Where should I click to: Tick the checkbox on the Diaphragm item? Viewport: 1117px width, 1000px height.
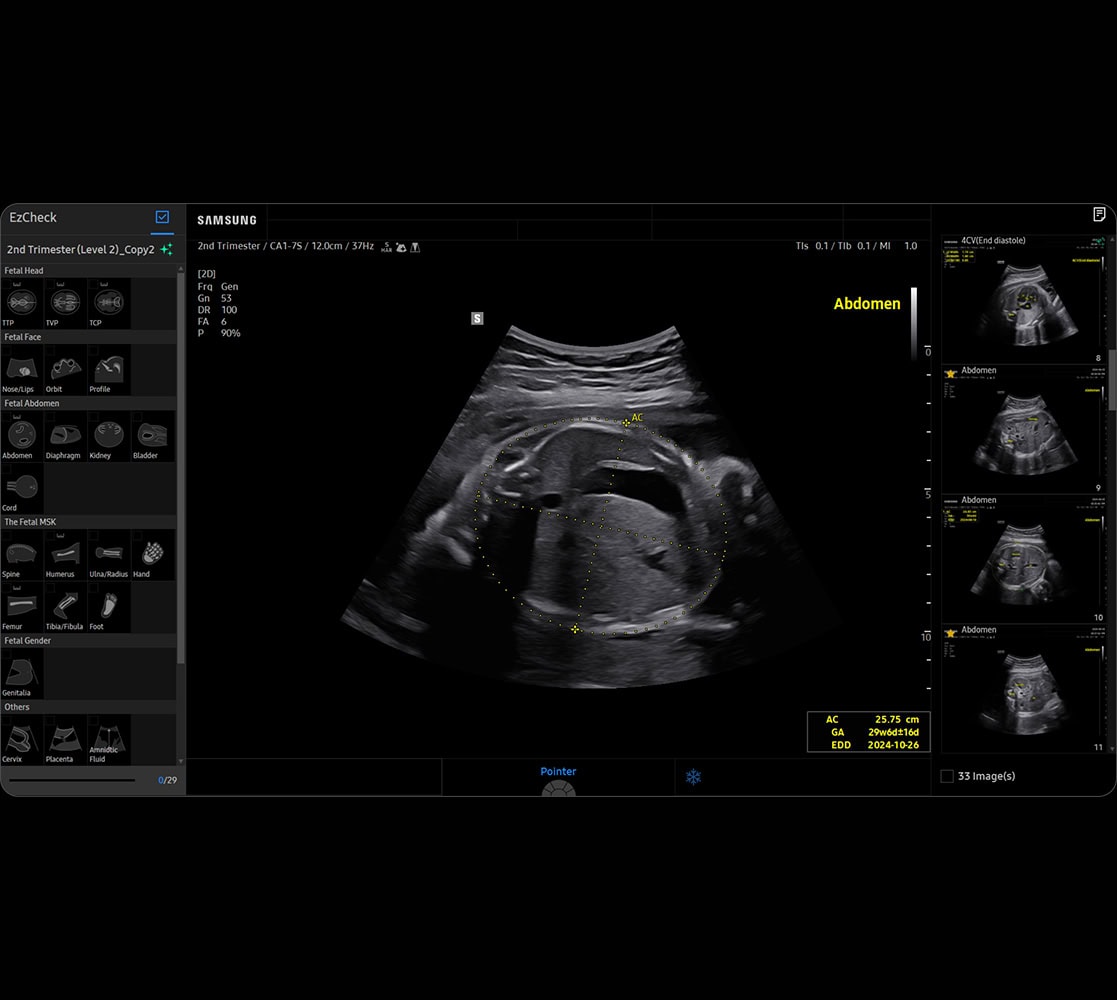(50, 417)
